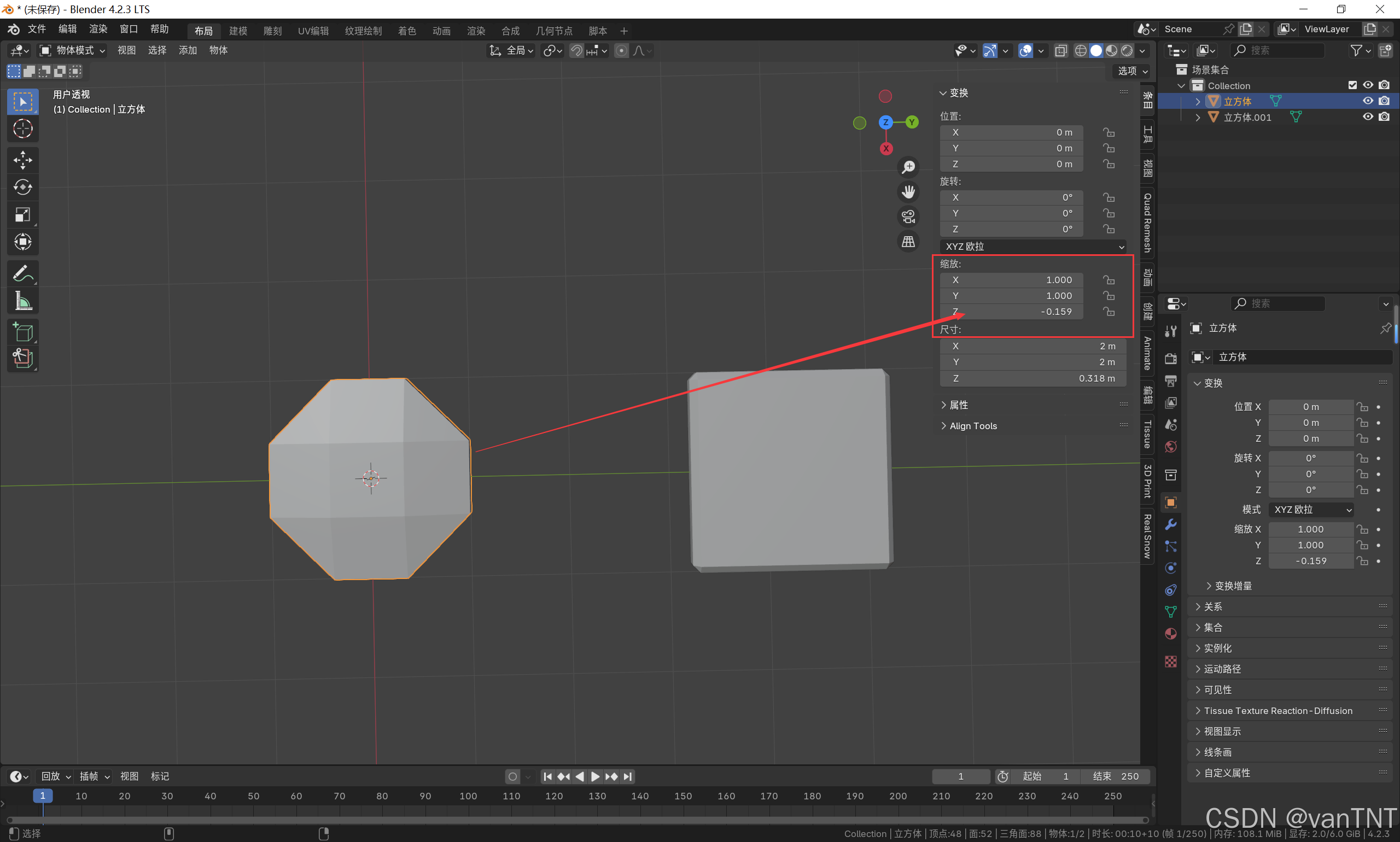The width and height of the screenshot is (1400, 842).
Task: Click the 选项 button in viewport header
Action: point(1132,71)
